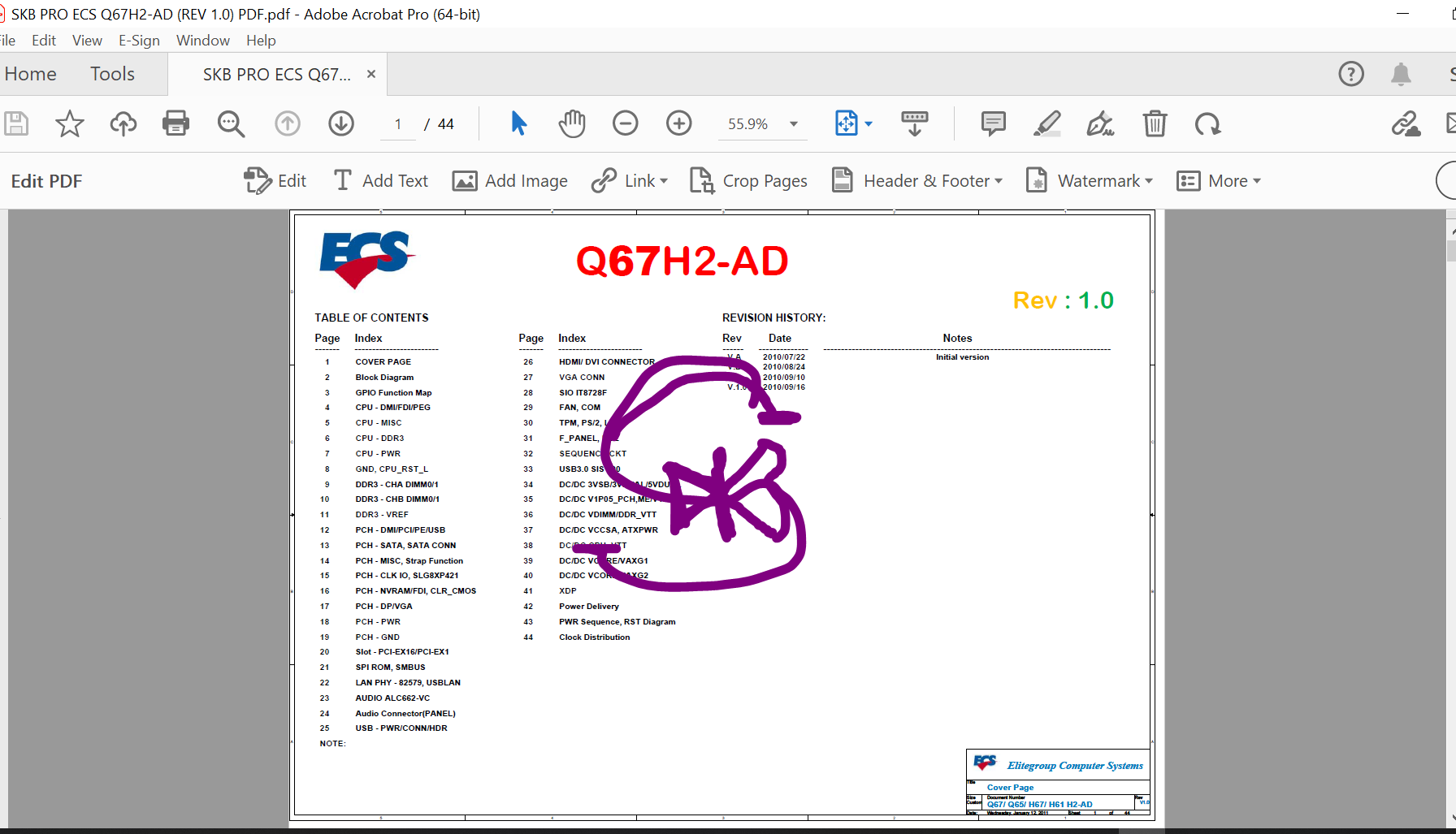Select the SKB PRO ECS Q67 document tab
Image resolution: width=1456 pixels, height=834 pixels.
[x=277, y=75]
